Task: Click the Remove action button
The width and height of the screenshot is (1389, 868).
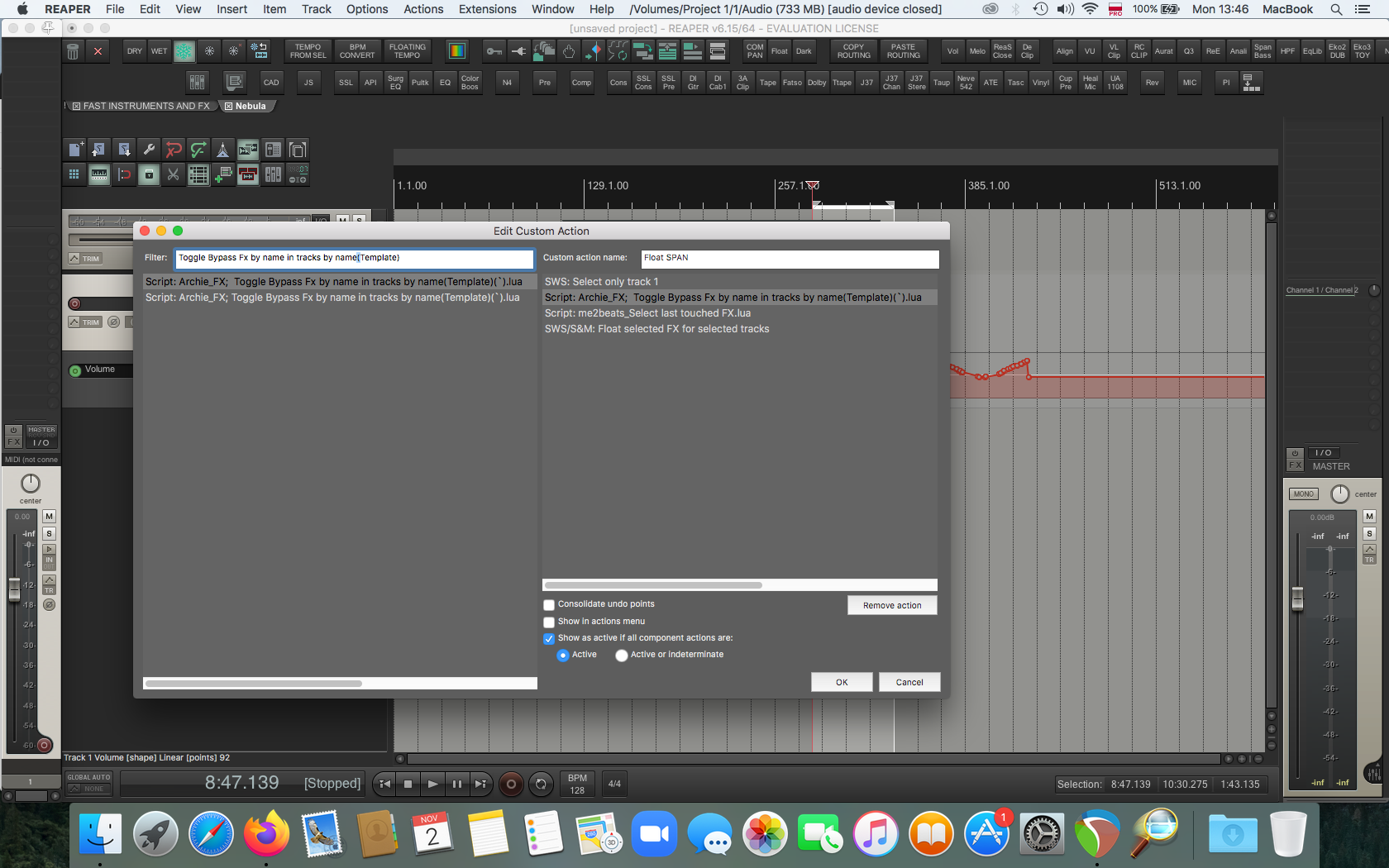Action: tap(892, 605)
